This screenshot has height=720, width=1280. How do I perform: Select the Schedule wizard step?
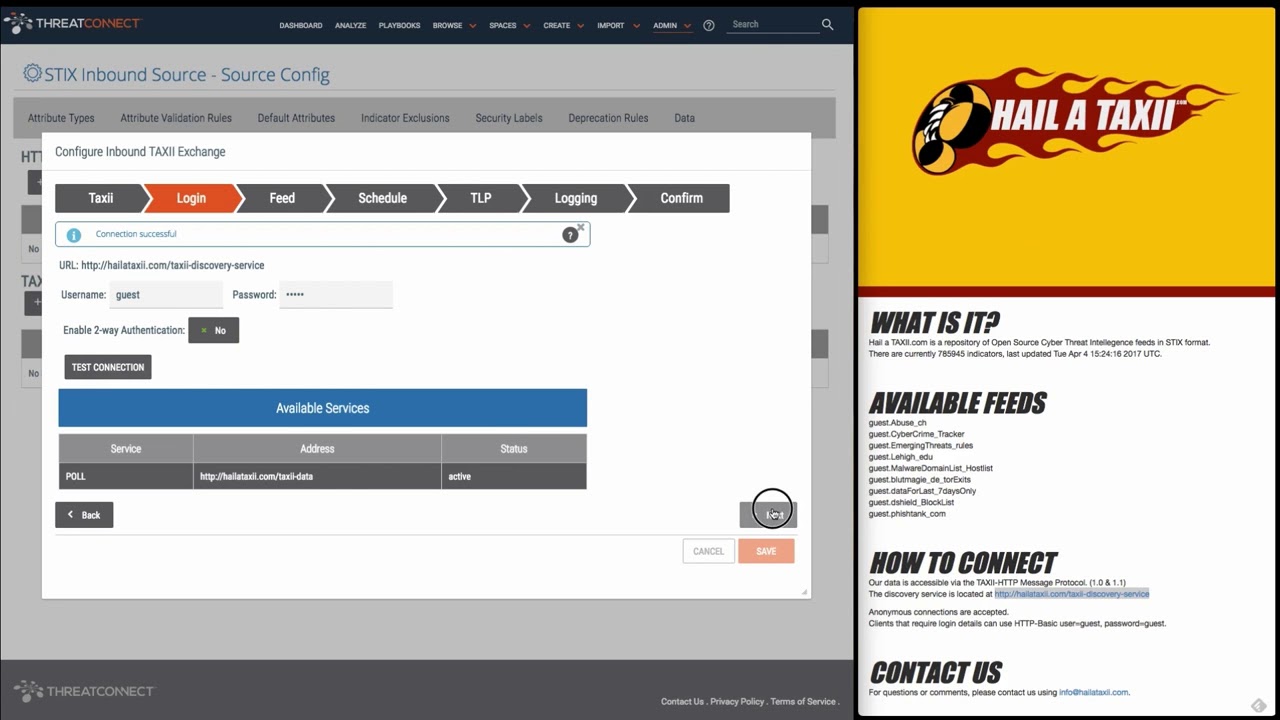pos(382,198)
